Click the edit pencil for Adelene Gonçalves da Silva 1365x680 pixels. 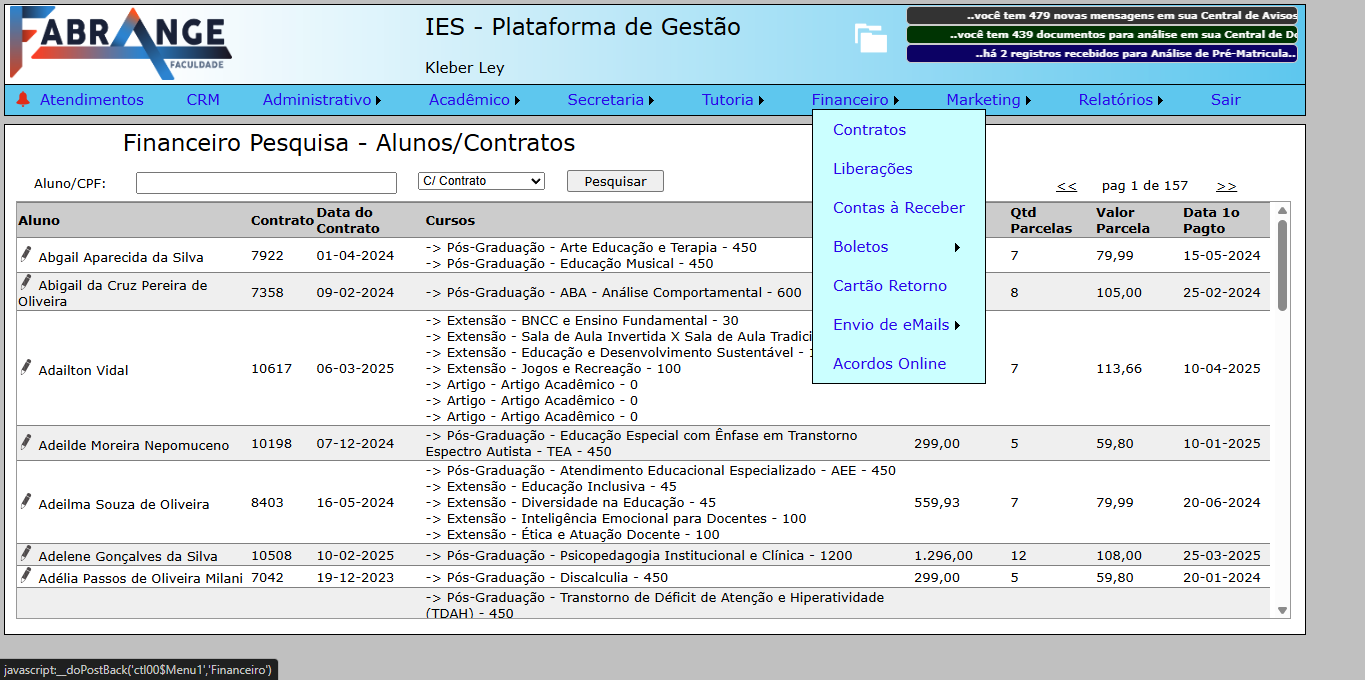(26, 553)
